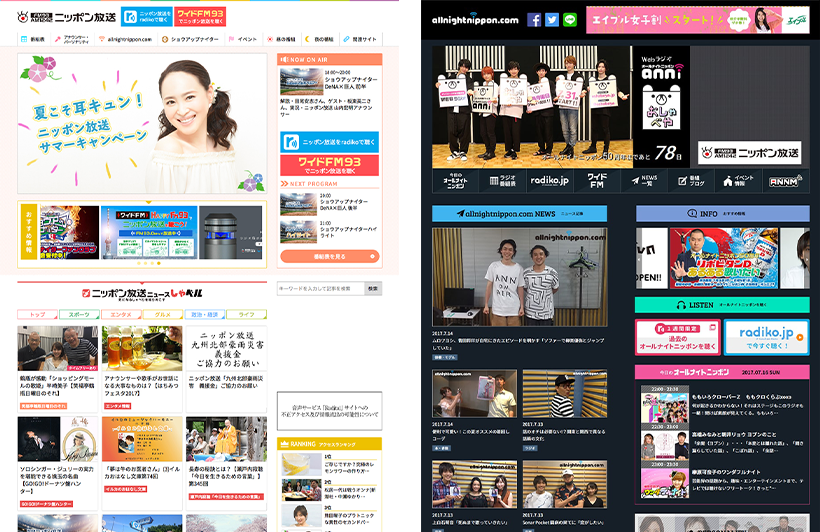820x532 pixels.
Task: Open the radio schedule item with grid icon
Action: (x=502, y=181)
